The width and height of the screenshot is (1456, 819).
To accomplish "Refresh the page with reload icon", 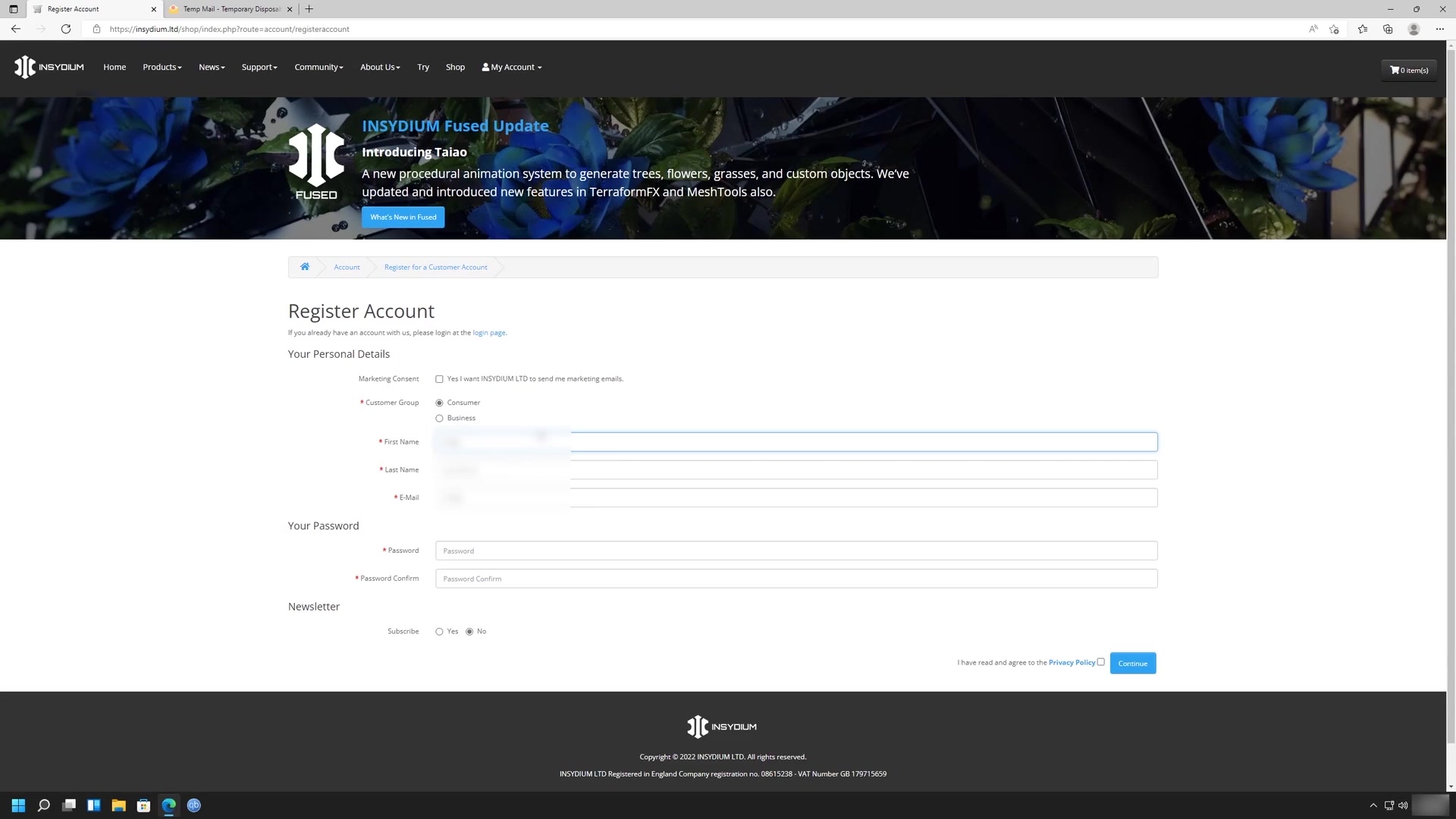I will point(66,29).
